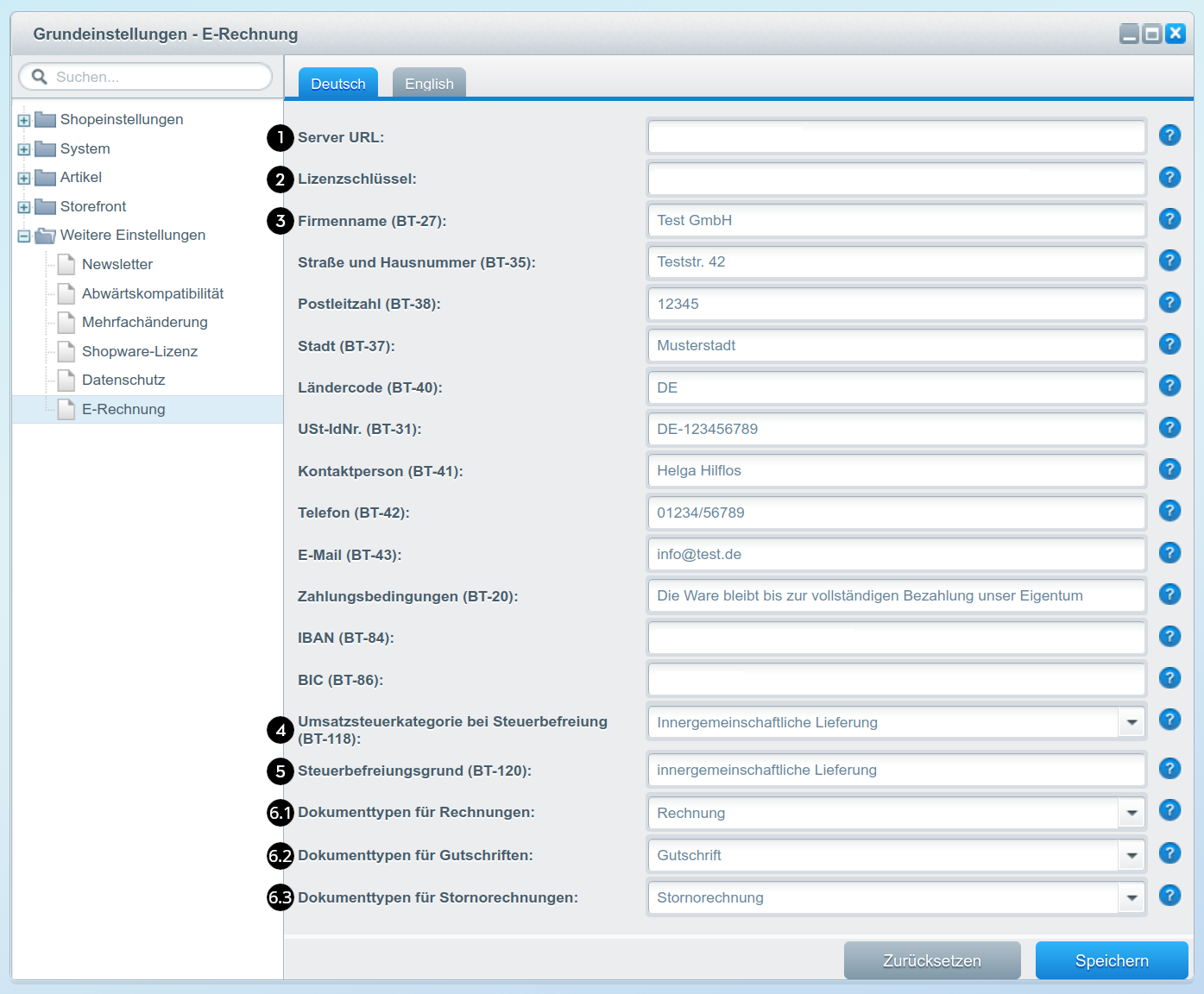Click help icon for Dokumenttypen für Gutschriften

(1169, 852)
